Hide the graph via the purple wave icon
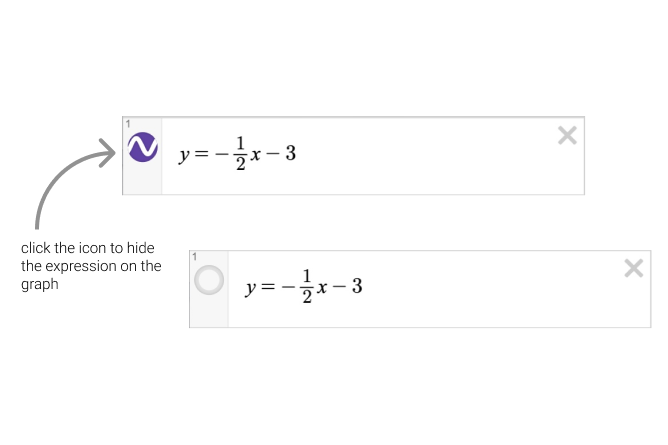Screen dimensions: 668x445 pyautogui.click(x=144, y=149)
